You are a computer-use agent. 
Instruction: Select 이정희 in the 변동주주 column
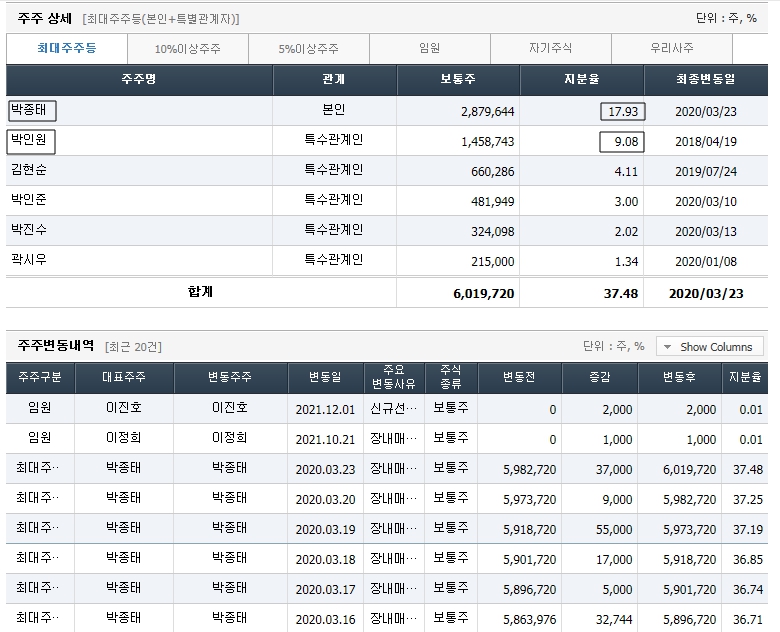point(229,438)
